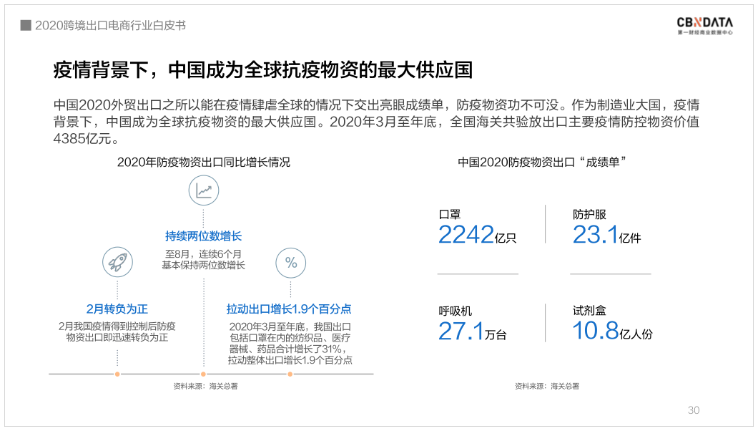This screenshot has width=756, height=434.
Task: Click the line chart icon in the timeline
Action: (x=204, y=189)
